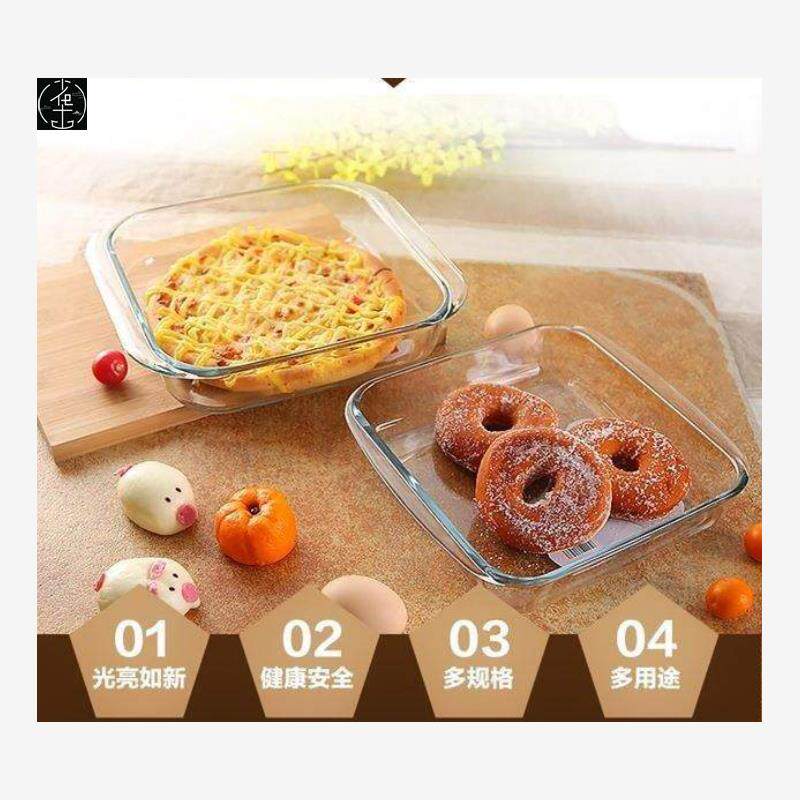
Task: Select the 03 多规格 pentagon badge
Action: [x=479, y=654]
